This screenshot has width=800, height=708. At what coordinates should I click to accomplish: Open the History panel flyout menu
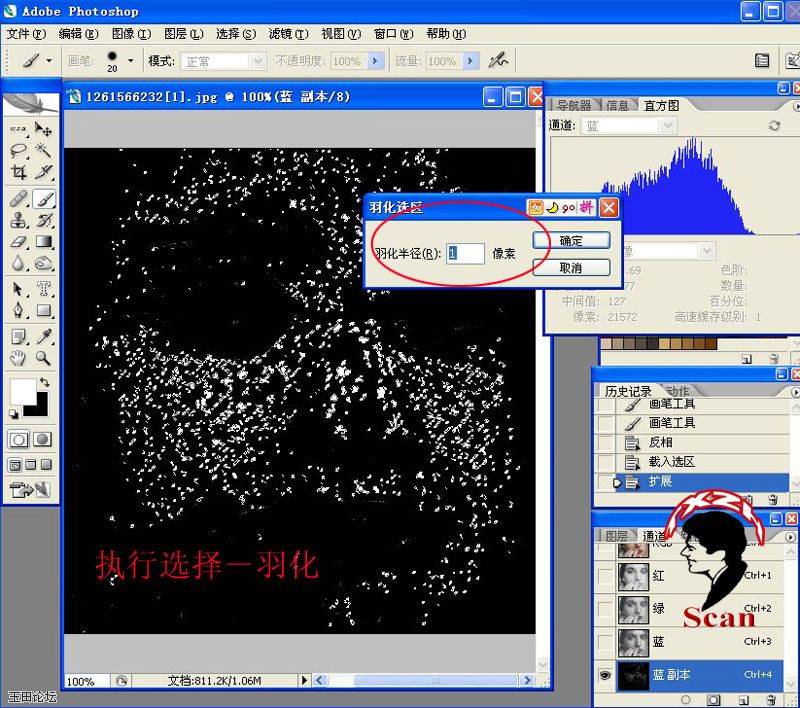[x=794, y=392]
